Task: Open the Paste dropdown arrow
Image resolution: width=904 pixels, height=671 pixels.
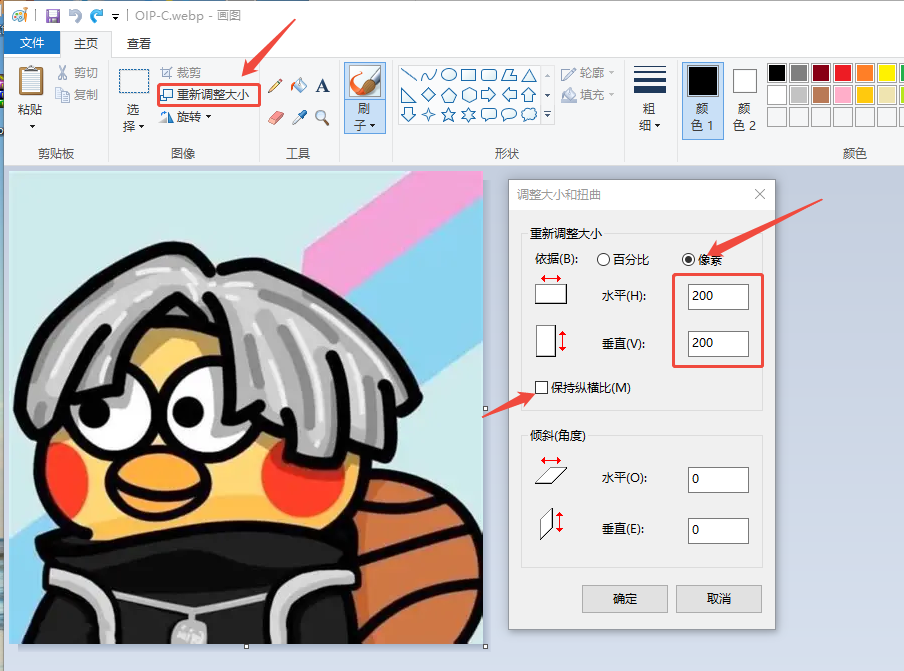Action: 31,126
